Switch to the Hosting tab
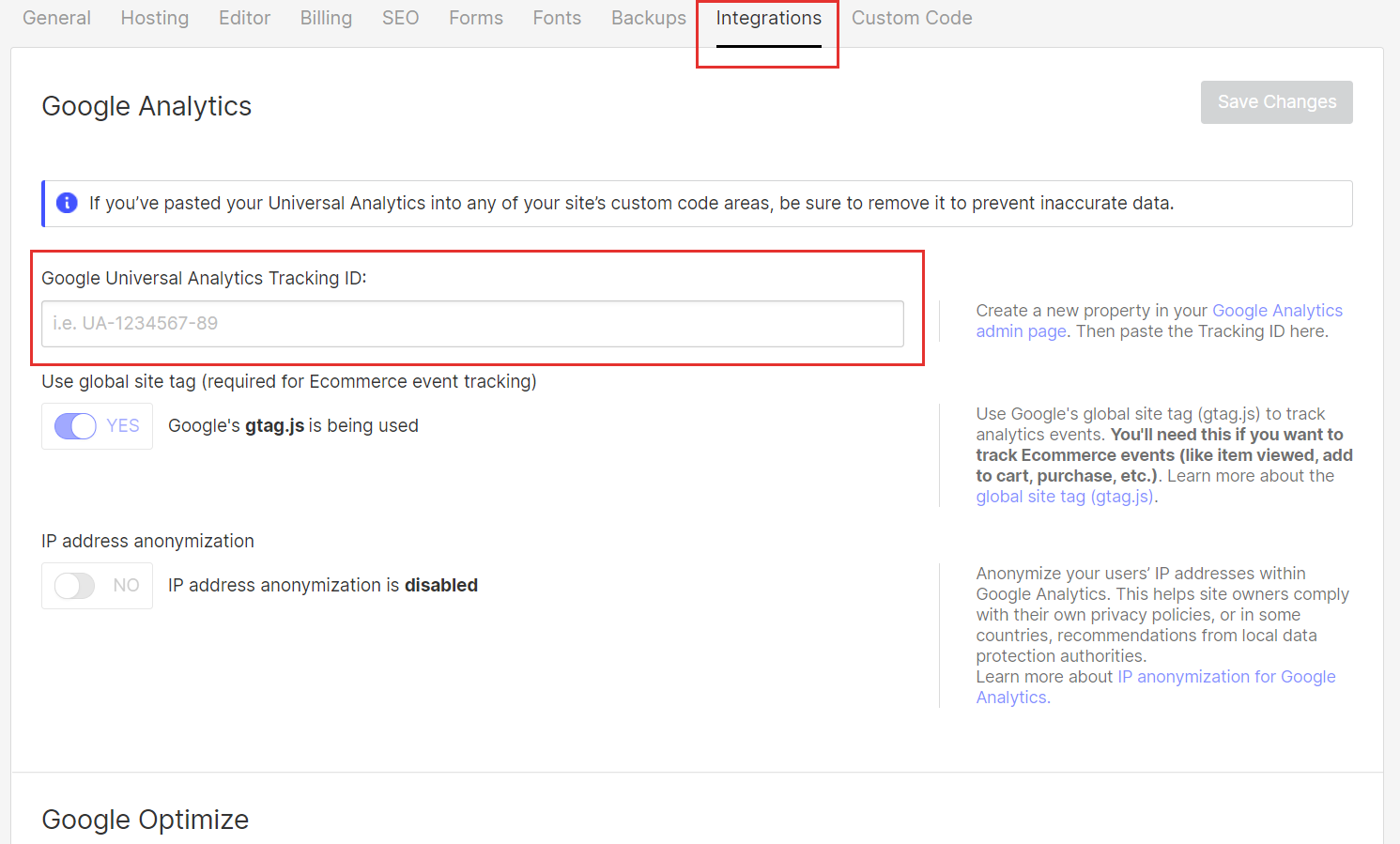The image size is (1400, 844). [155, 18]
